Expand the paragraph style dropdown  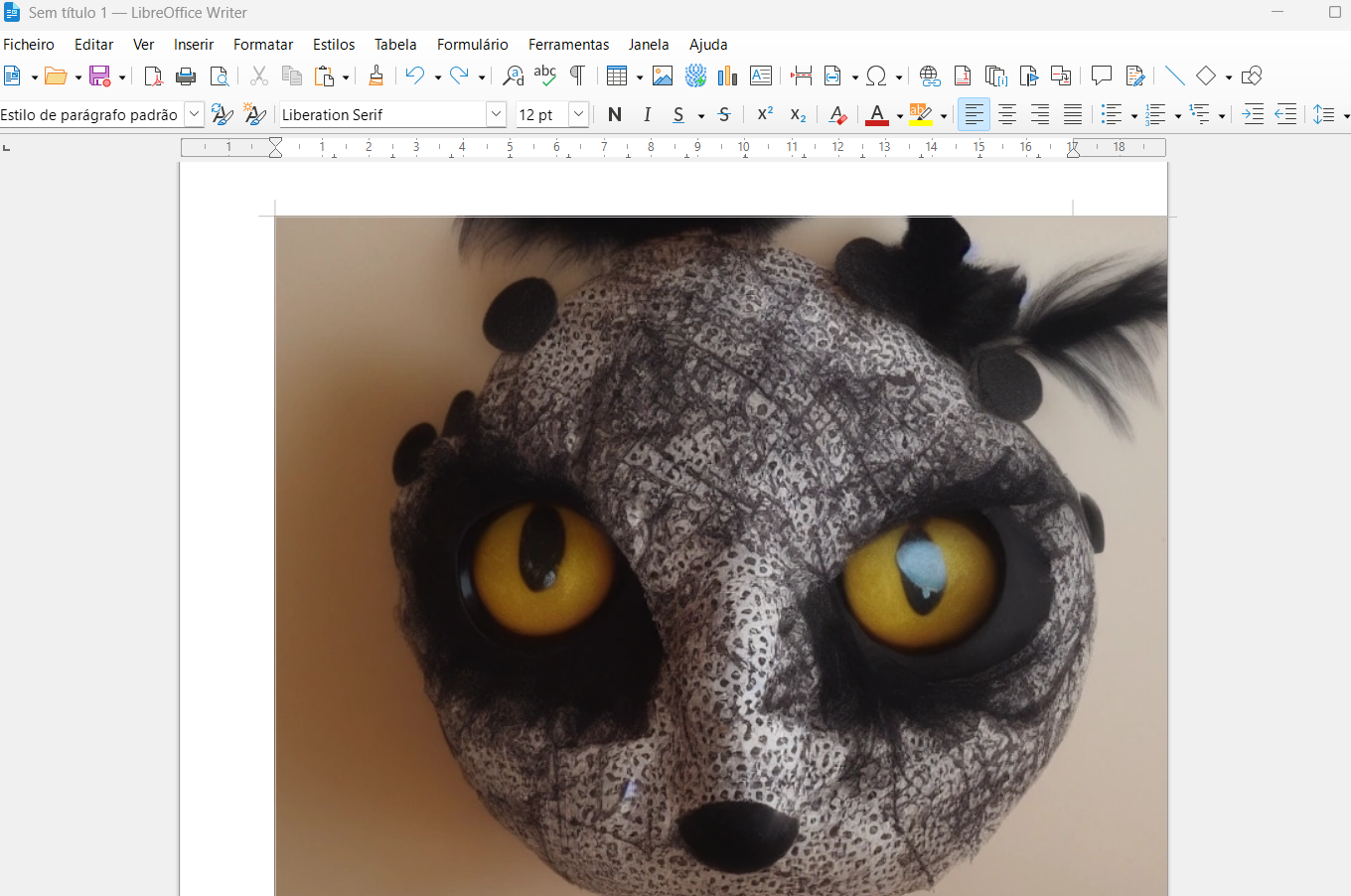(195, 115)
